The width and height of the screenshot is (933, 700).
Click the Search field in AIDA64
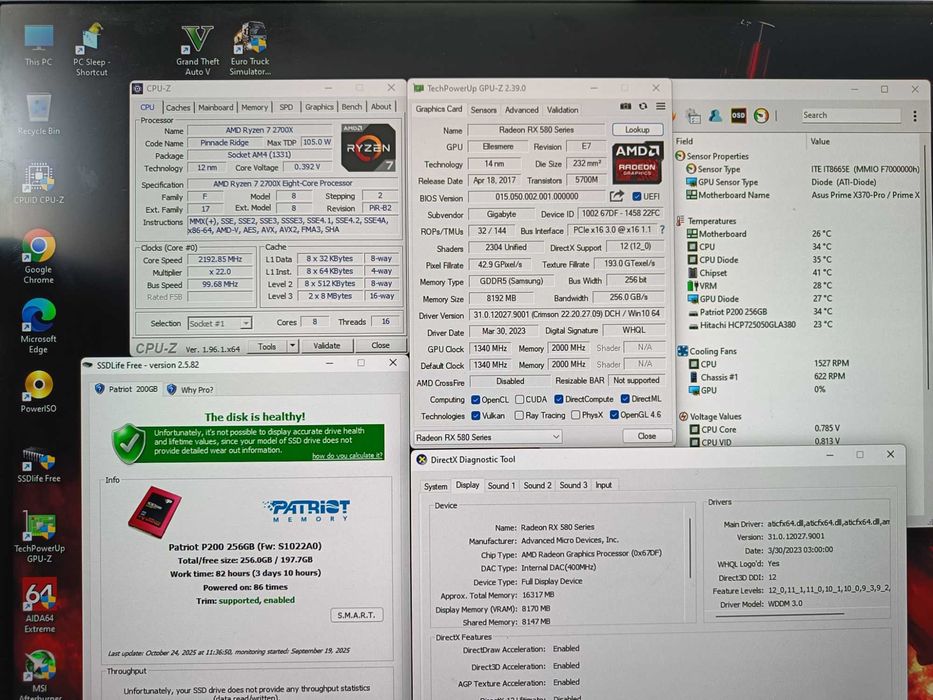[x=851, y=115]
